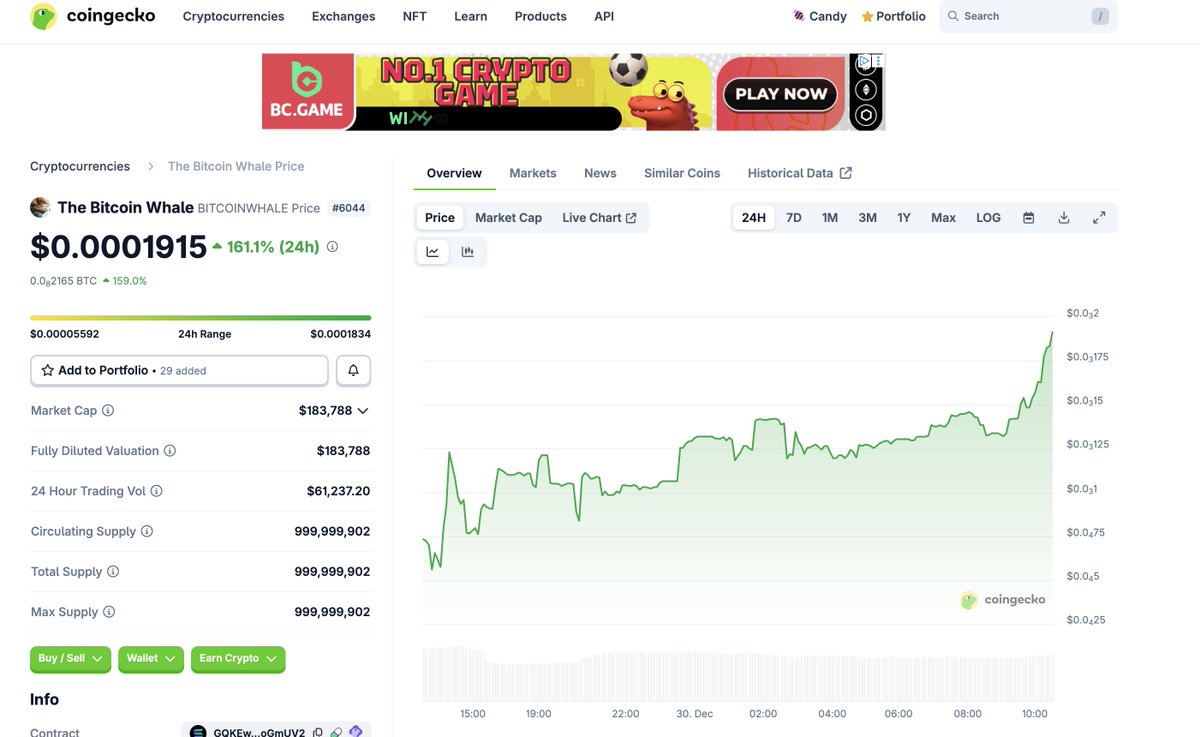The width and height of the screenshot is (1200, 737).
Task: Select the 1Y time range
Action: point(904,218)
